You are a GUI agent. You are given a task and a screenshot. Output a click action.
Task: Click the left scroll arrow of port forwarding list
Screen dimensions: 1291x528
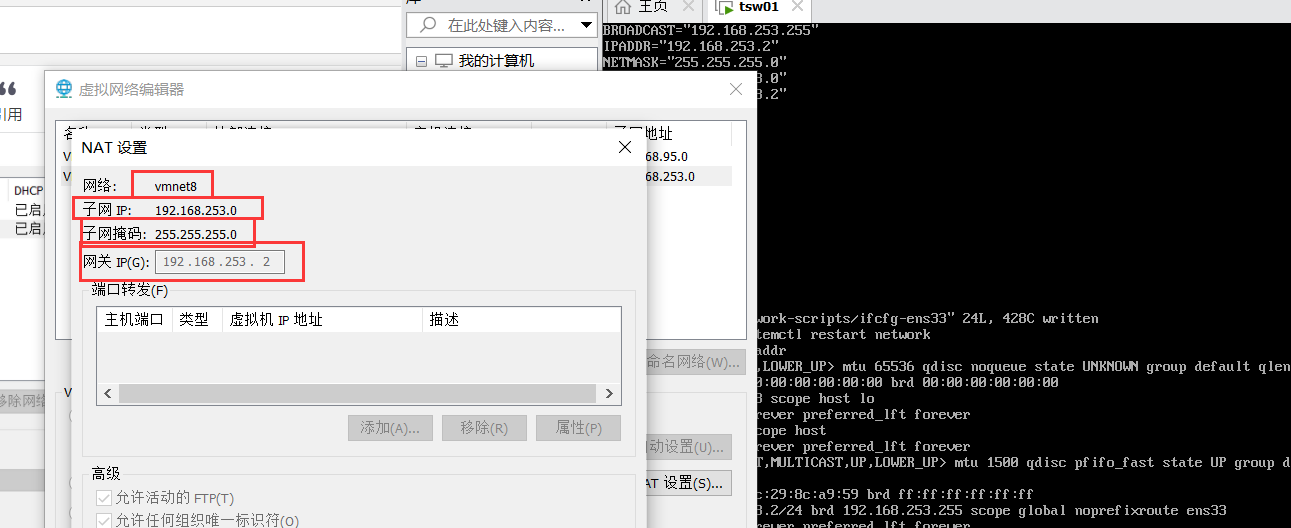tap(107, 394)
